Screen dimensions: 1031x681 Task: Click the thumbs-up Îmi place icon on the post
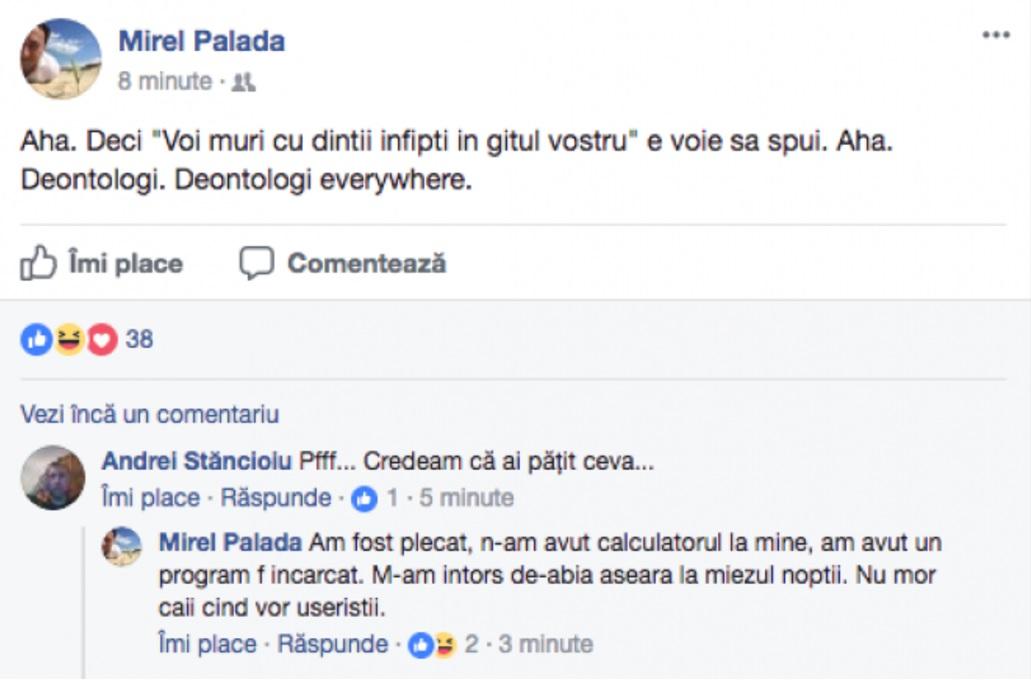coord(38,264)
